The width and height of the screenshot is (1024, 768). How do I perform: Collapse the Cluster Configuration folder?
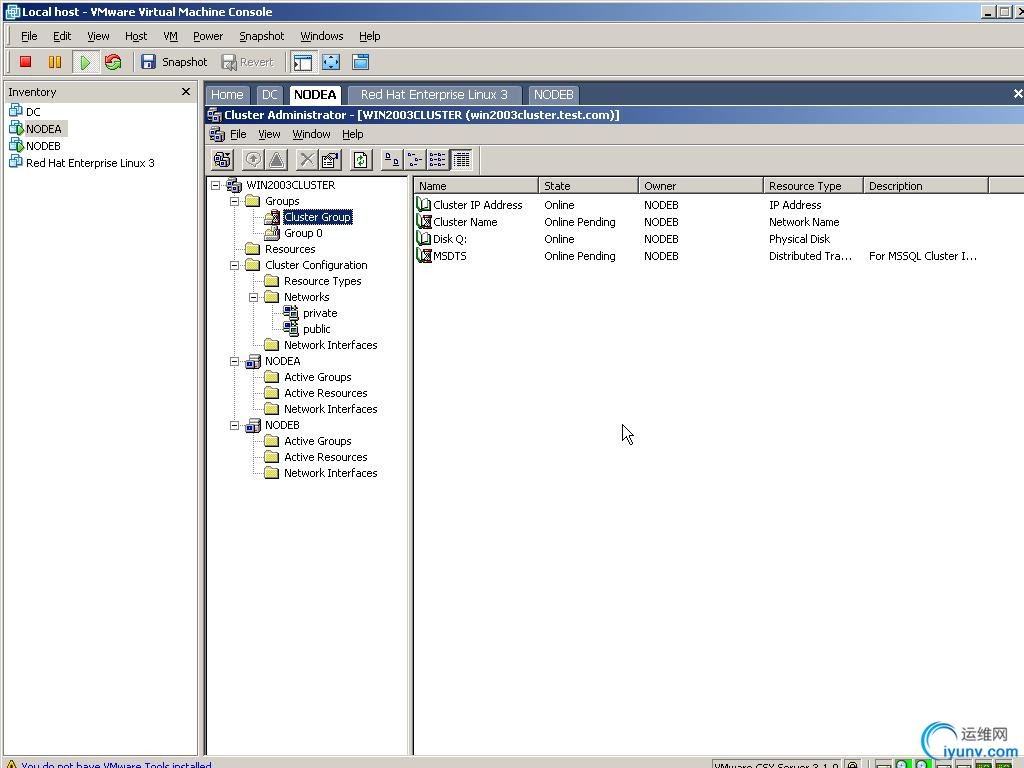click(x=234, y=265)
